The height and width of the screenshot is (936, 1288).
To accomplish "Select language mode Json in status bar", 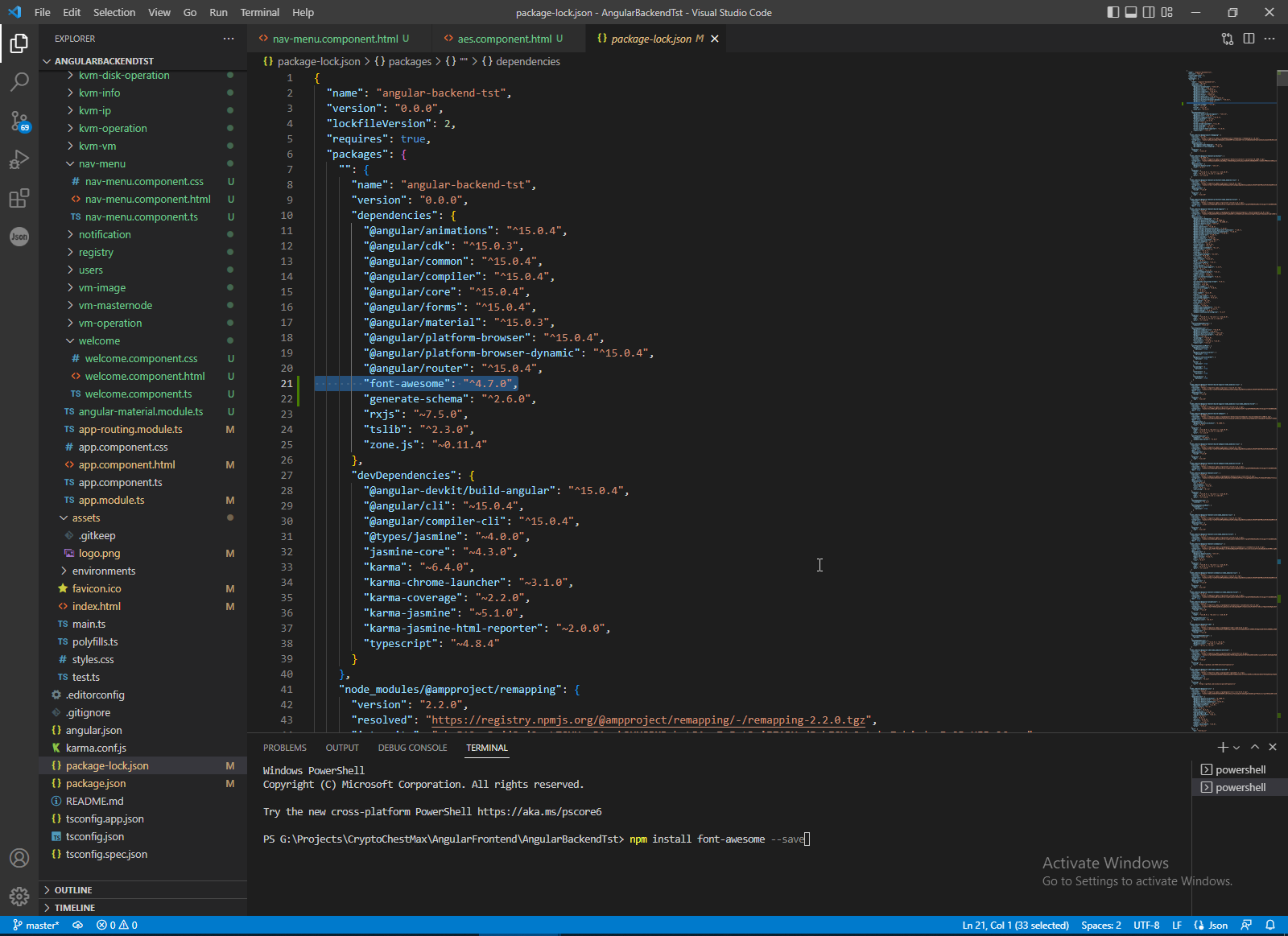I will tap(1212, 926).
